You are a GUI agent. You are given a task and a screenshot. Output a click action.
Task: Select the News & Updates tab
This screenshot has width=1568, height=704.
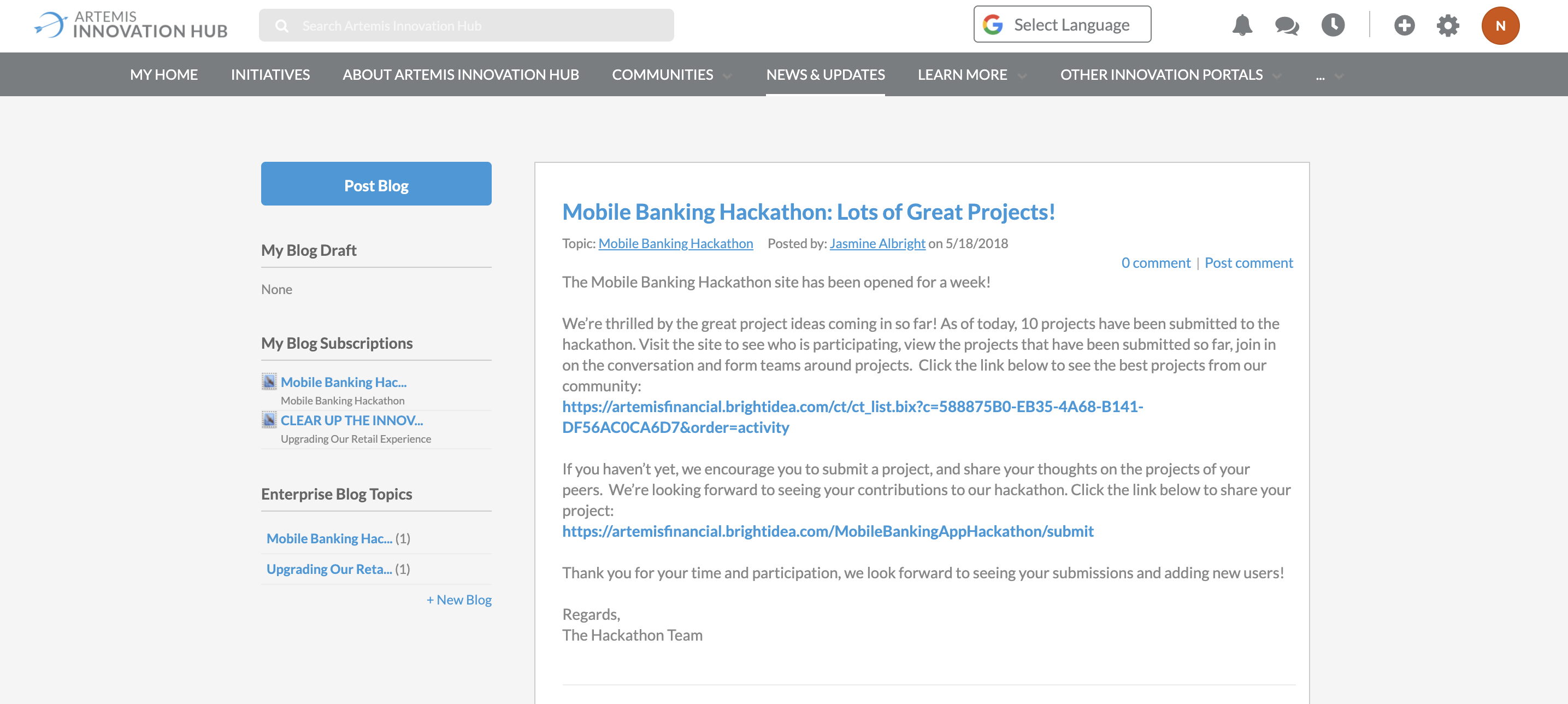(x=826, y=74)
